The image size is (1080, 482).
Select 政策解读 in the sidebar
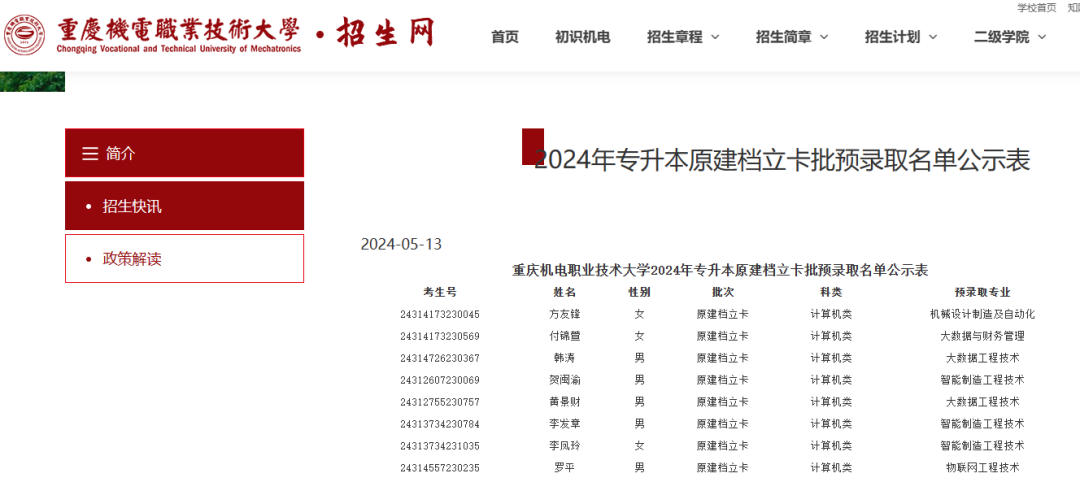coord(185,259)
